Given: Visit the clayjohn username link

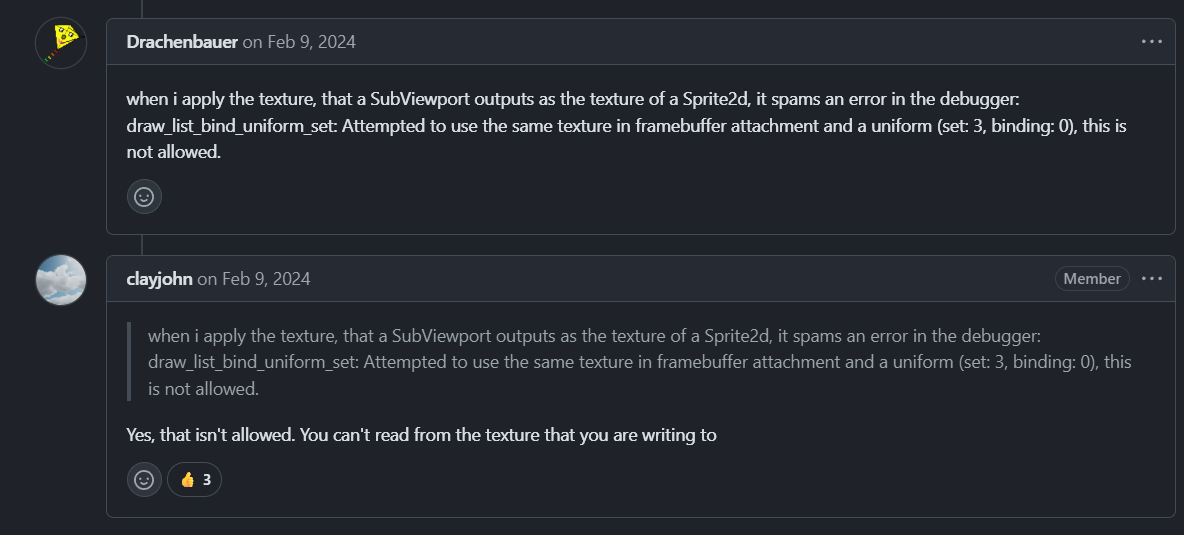Looking at the screenshot, I should [x=159, y=279].
